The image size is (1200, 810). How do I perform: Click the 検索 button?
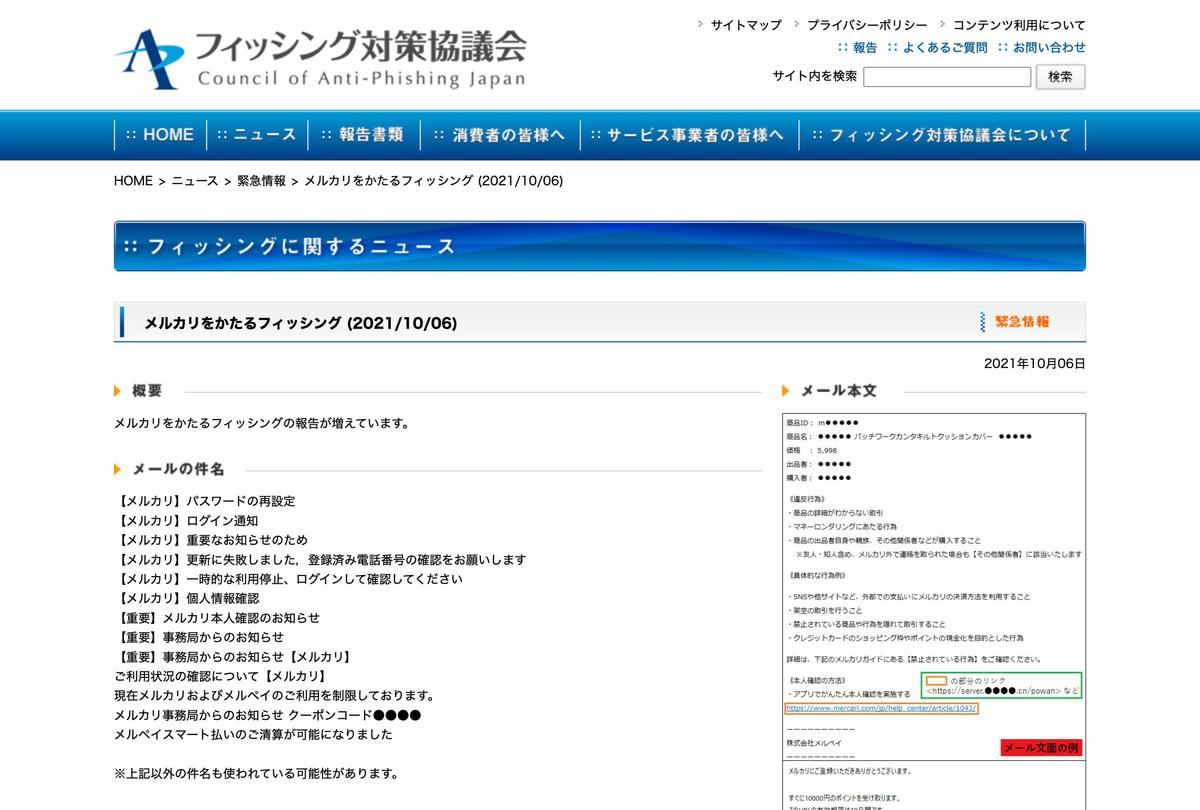[1060, 77]
